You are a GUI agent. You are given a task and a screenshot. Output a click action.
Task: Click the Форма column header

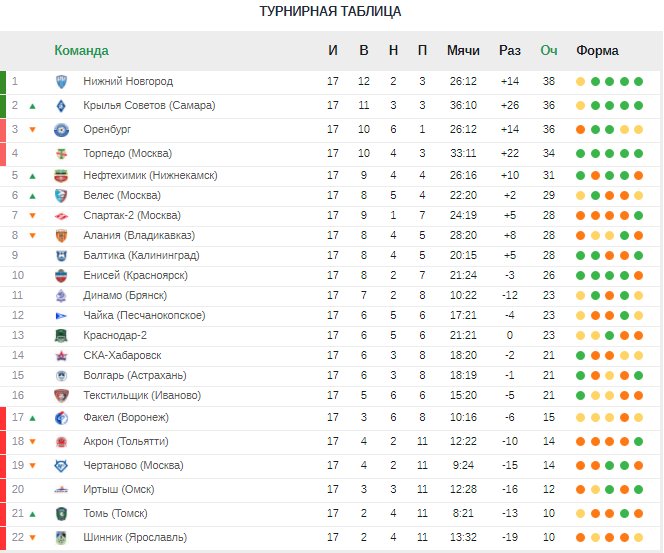[x=597, y=50]
